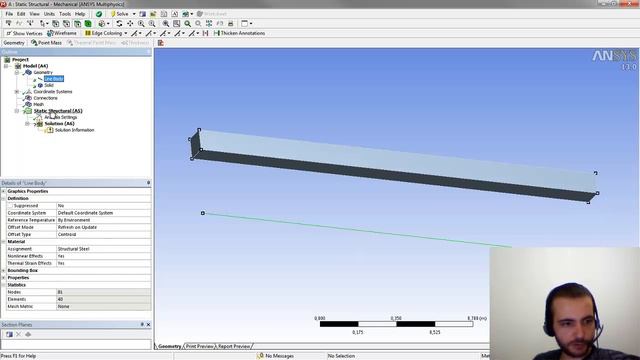The height and width of the screenshot is (360, 640).
Task: Switch to the Print Preview tab
Action: (x=200, y=346)
